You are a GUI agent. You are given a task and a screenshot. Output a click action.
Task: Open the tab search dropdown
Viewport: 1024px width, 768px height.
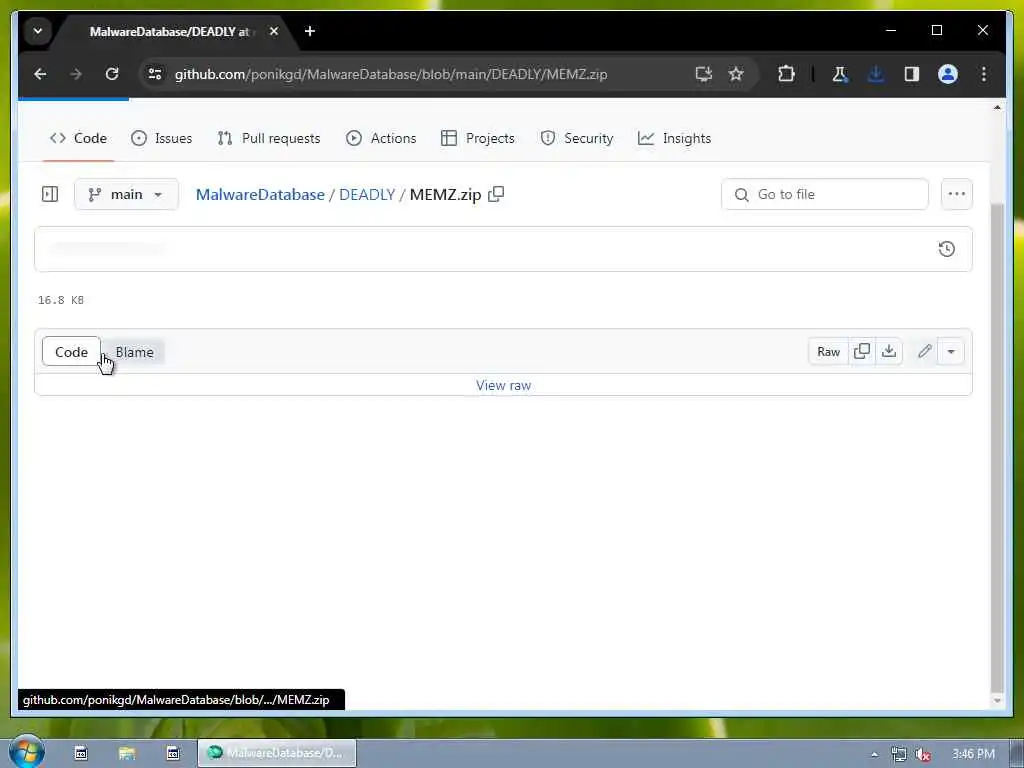point(38,31)
